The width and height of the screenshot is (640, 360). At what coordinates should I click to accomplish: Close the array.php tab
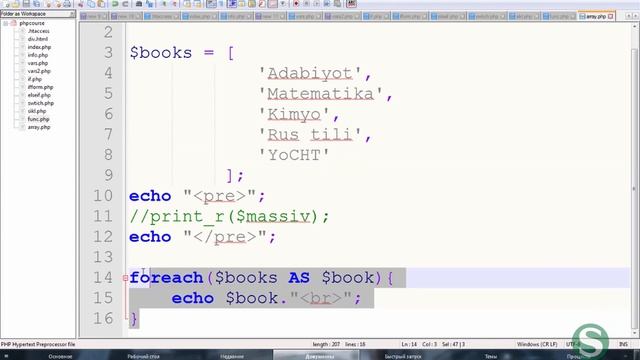tap(611, 16)
